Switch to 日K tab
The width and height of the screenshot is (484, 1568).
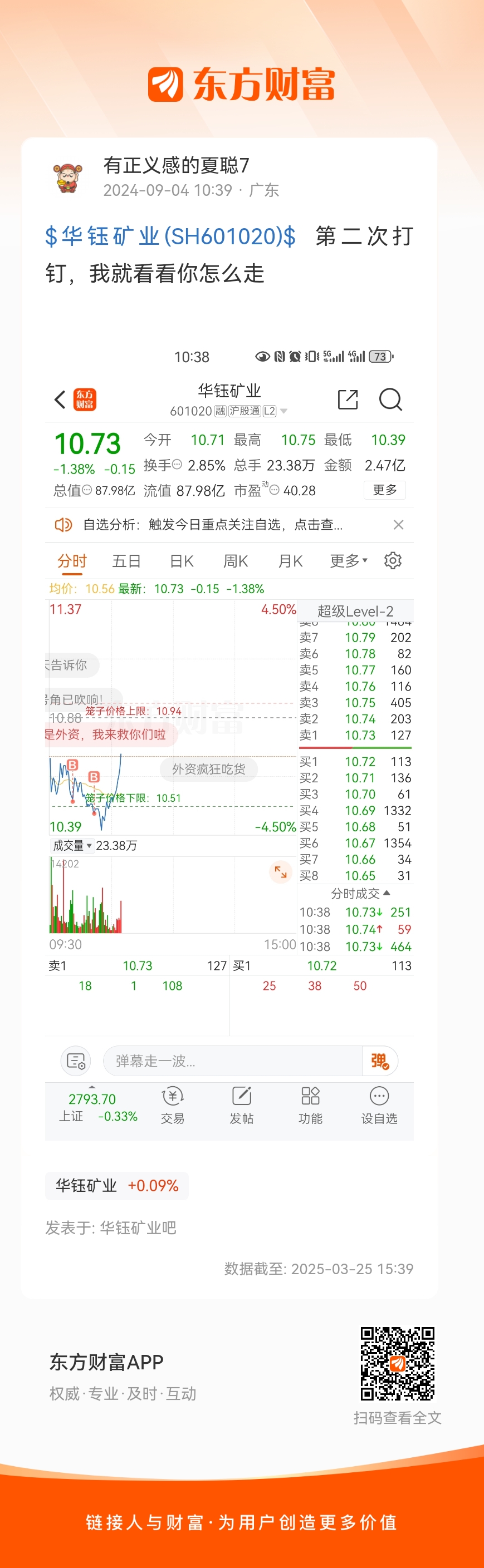click(x=181, y=561)
